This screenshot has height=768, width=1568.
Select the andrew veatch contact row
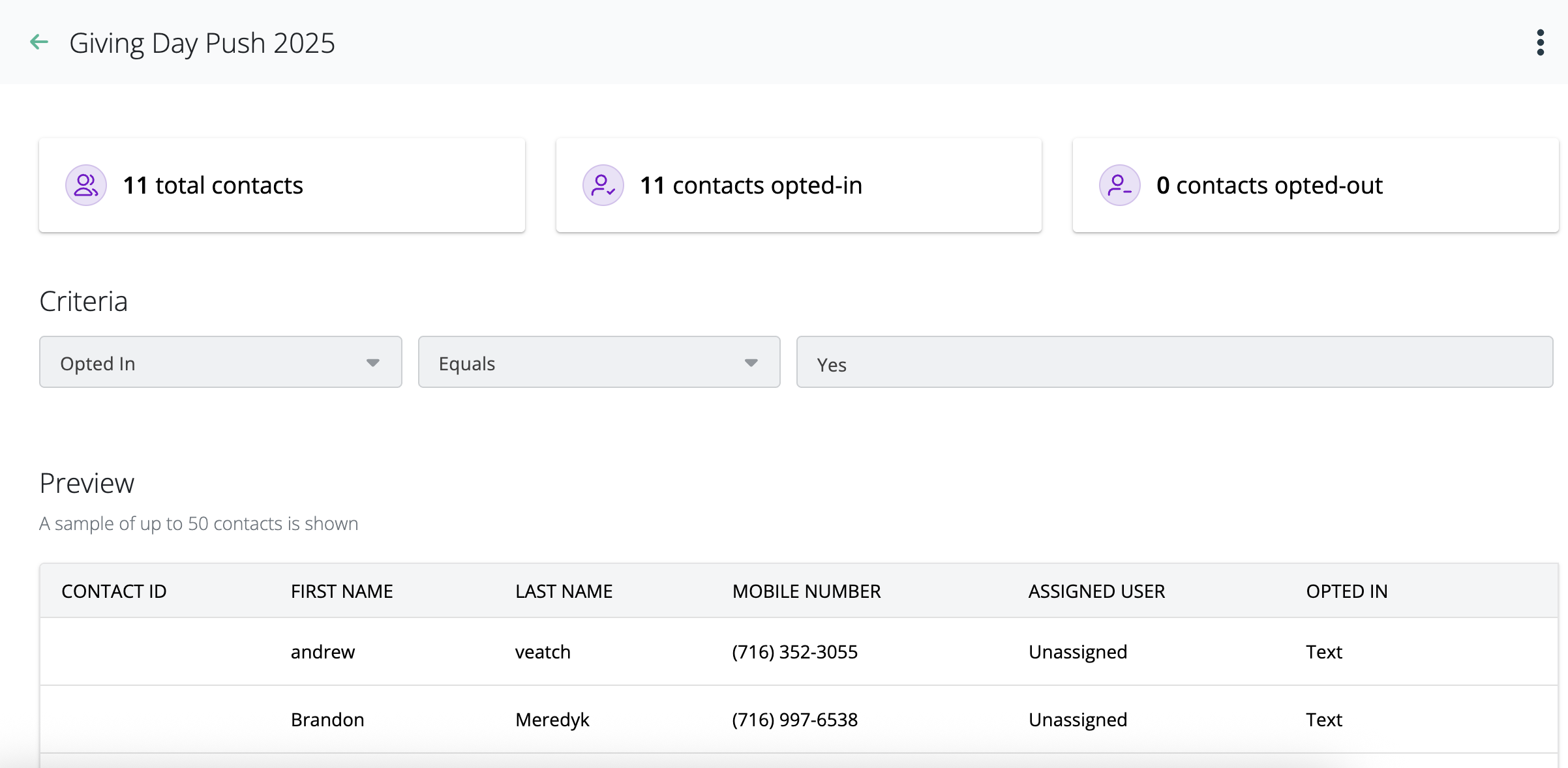point(798,652)
